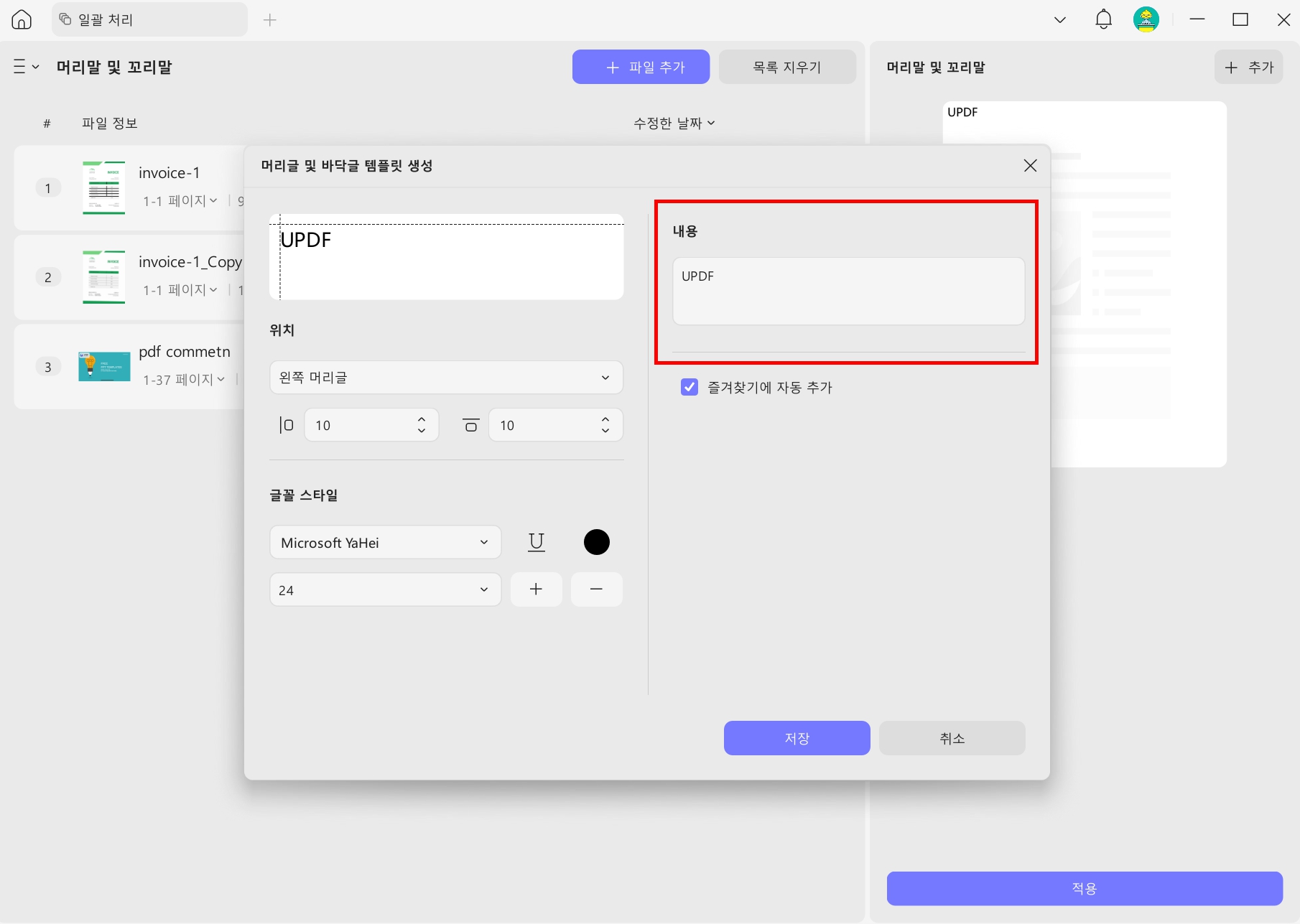This screenshot has width=1300, height=924.
Task: Select the pdf commetn file thumbnail
Action: [104, 366]
